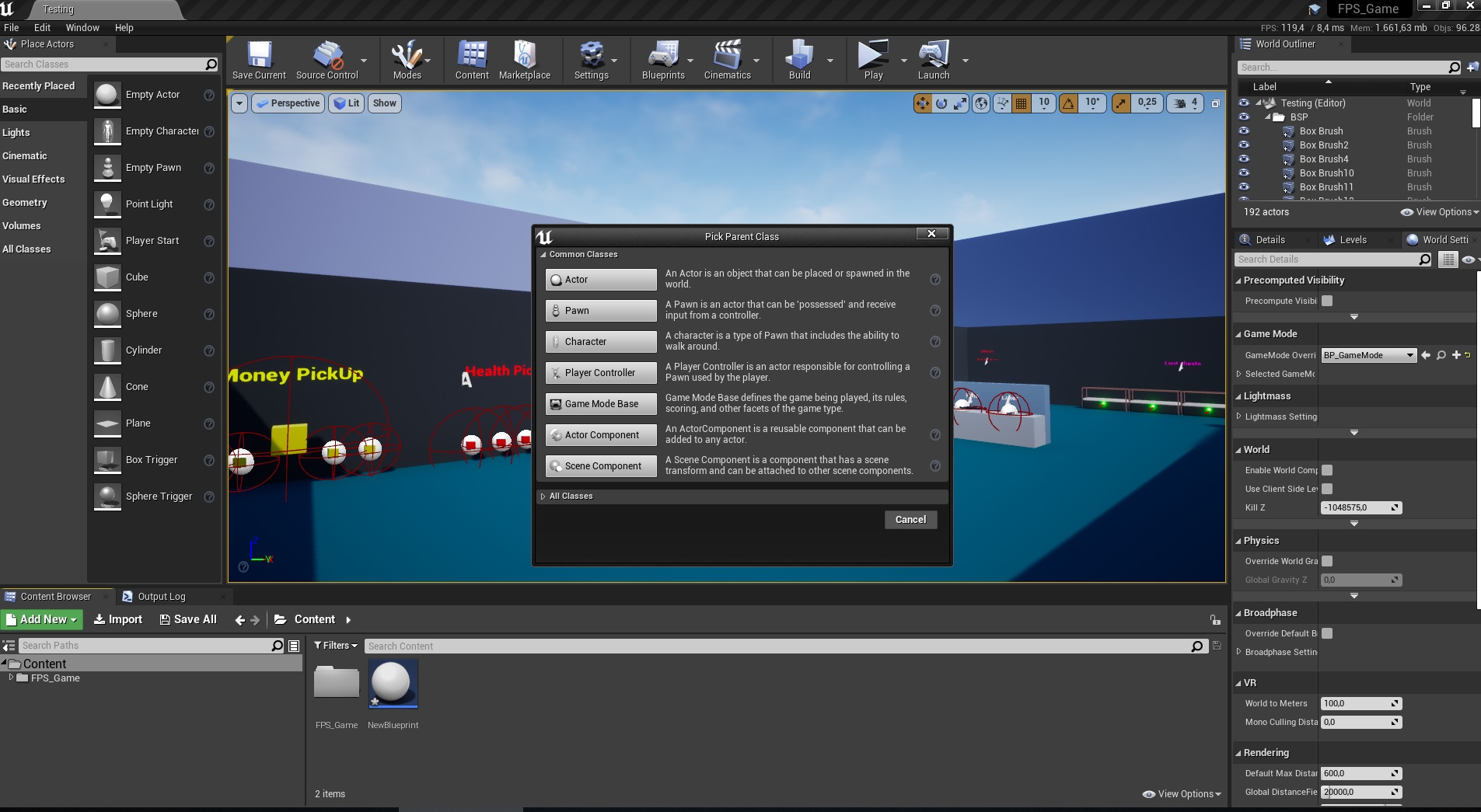Adjust the Kill Z value slider
This screenshot has height=812, width=1481.
click(1359, 507)
